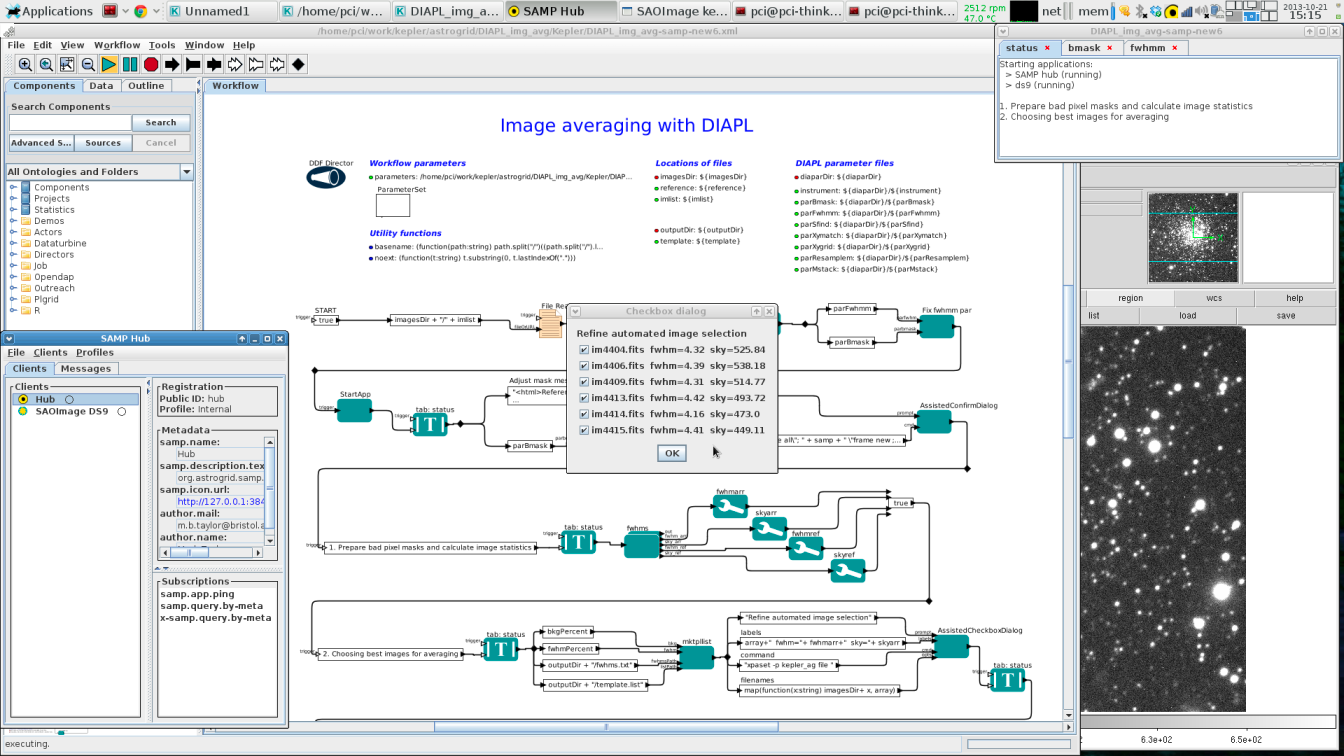Click the zoom in magnifier icon
The width and height of the screenshot is (1344, 756).
[25, 64]
